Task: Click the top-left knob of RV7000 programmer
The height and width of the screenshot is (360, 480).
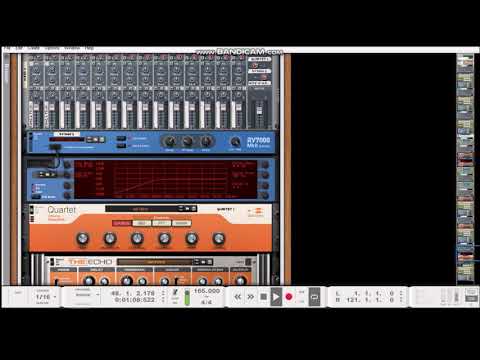Action: point(67,165)
